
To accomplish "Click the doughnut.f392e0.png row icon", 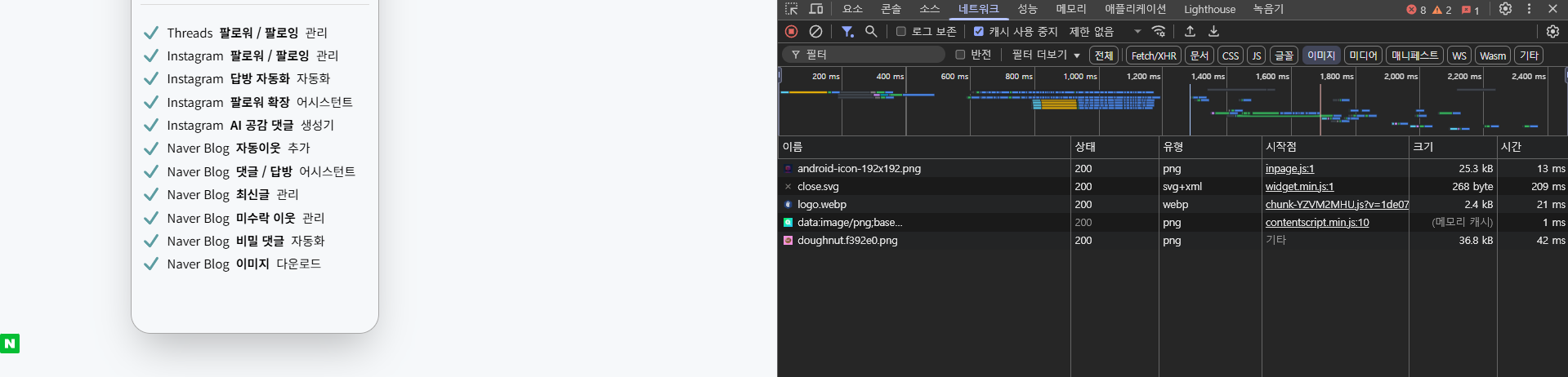I will (788, 241).
